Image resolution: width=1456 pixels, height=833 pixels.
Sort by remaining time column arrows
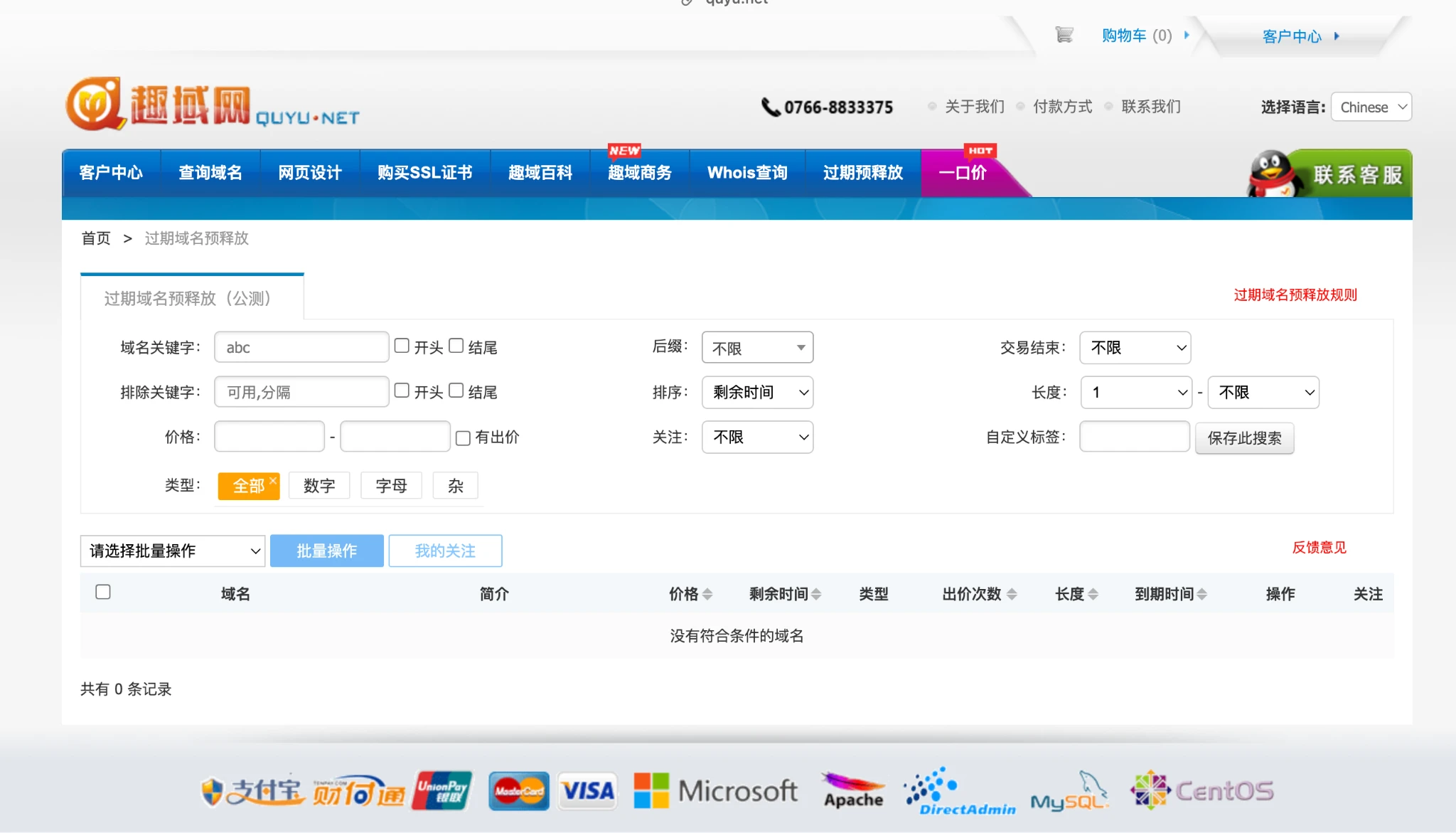pos(816,594)
